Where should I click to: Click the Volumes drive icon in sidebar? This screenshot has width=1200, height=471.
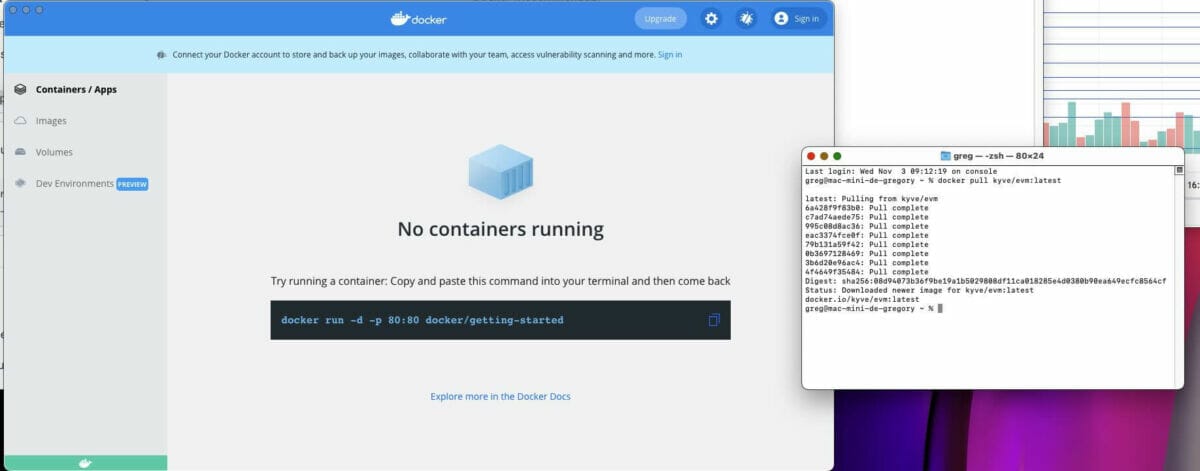[20, 152]
